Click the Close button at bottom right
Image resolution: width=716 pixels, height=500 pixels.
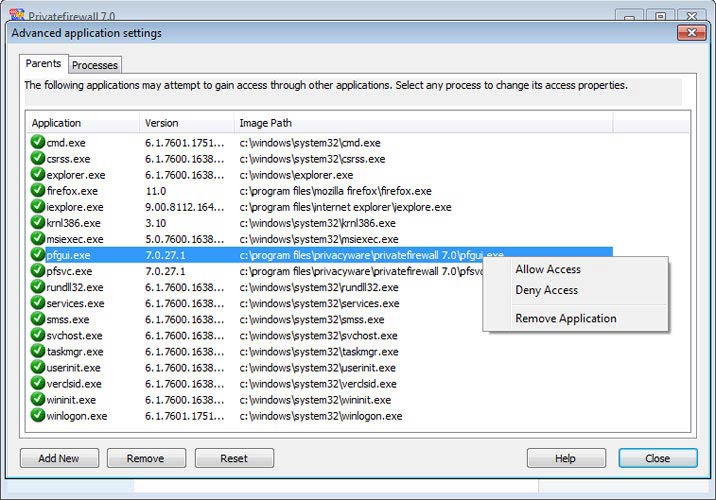click(x=658, y=458)
